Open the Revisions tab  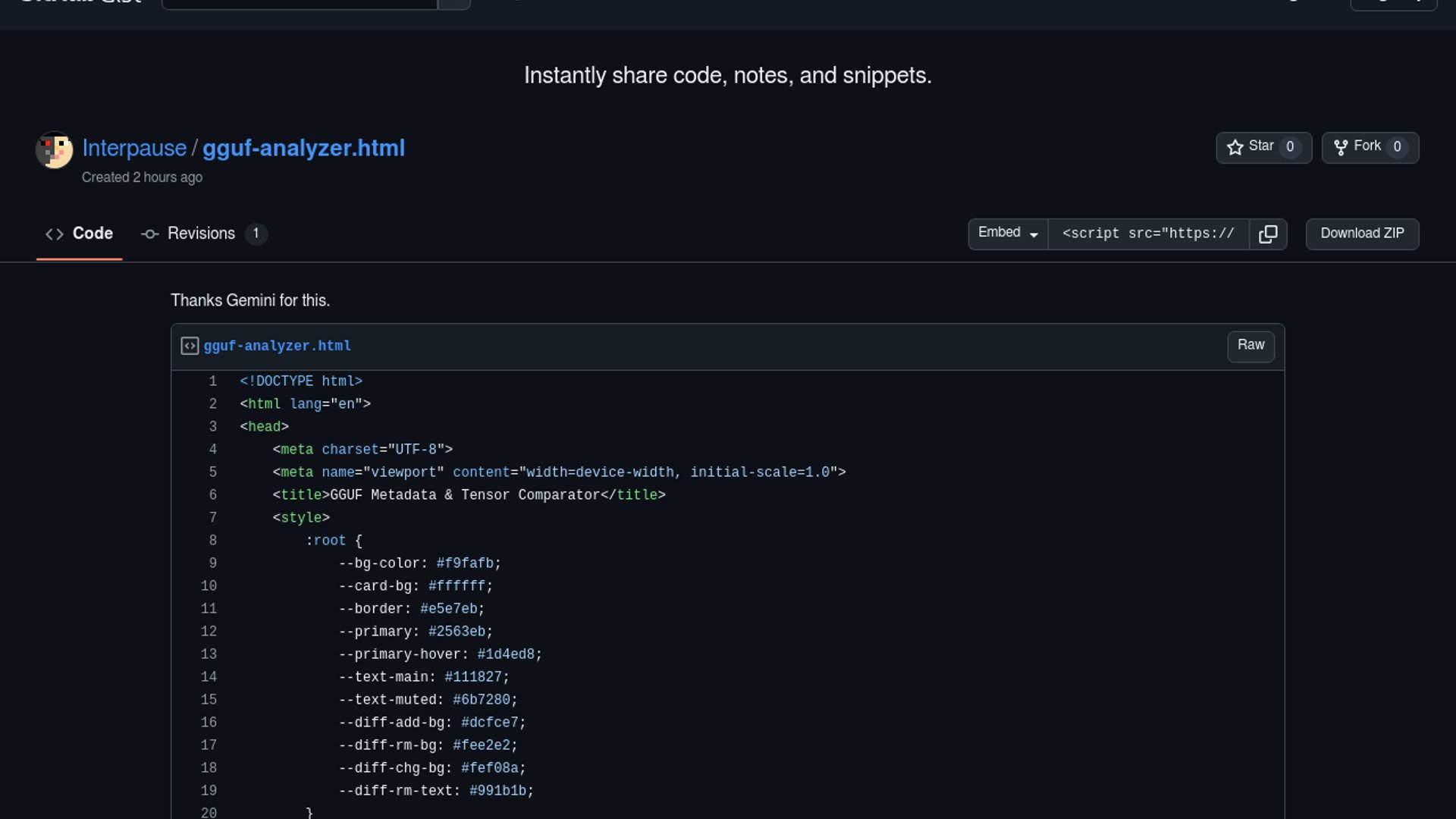(x=202, y=234)
